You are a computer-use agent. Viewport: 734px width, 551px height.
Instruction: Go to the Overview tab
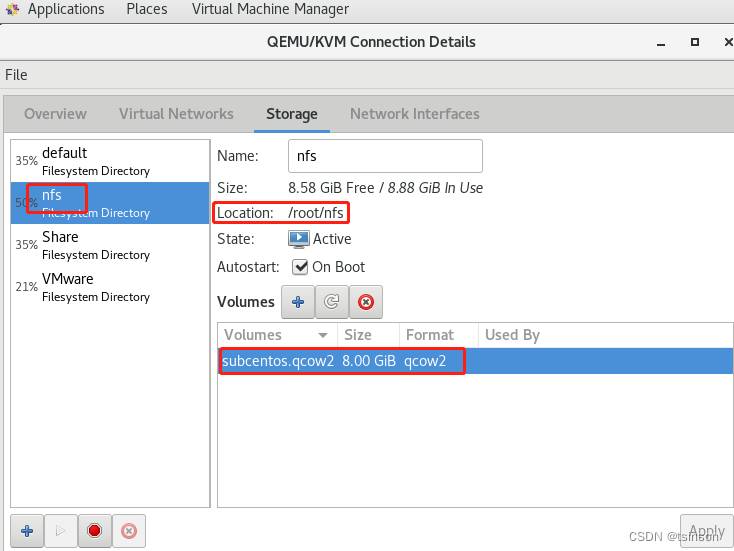tap(55, 114)
